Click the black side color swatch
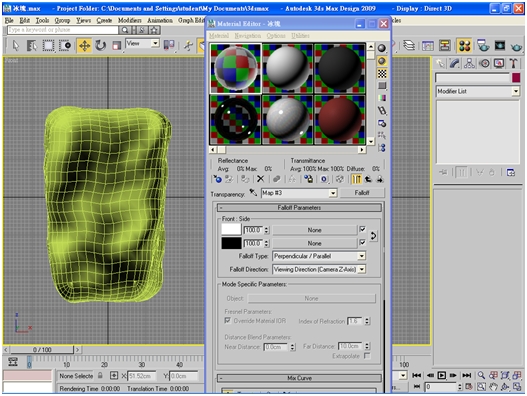The height and width of the screenshot is (396, 527). pos(231,243)
